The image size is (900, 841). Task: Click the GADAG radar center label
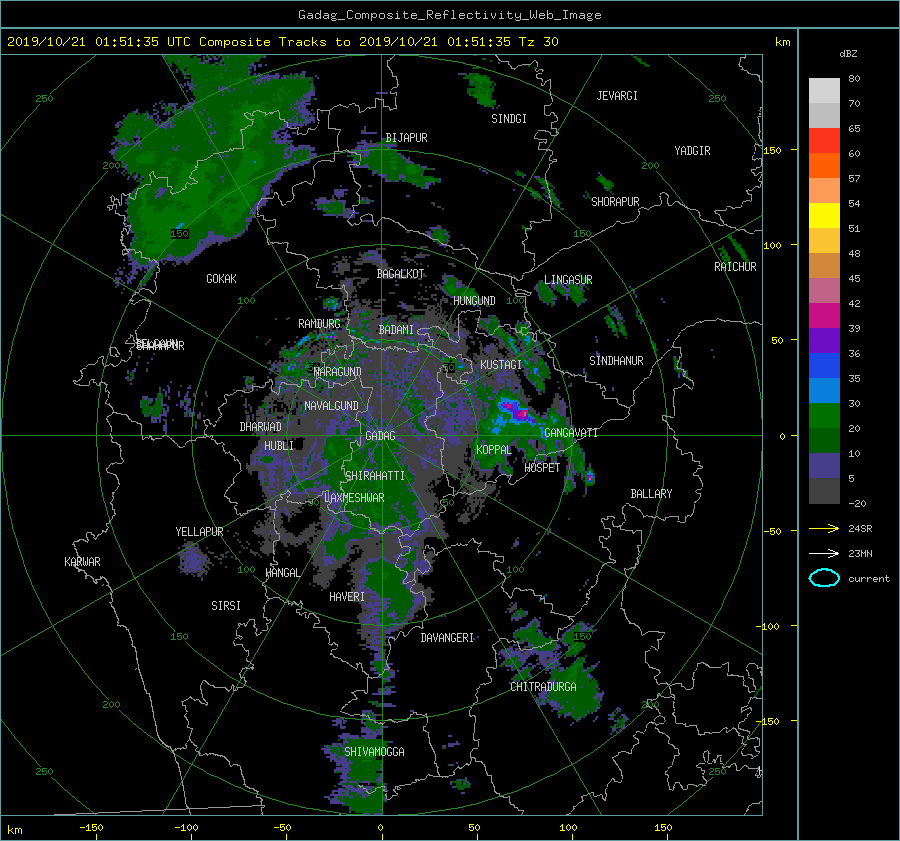point(381,436)
